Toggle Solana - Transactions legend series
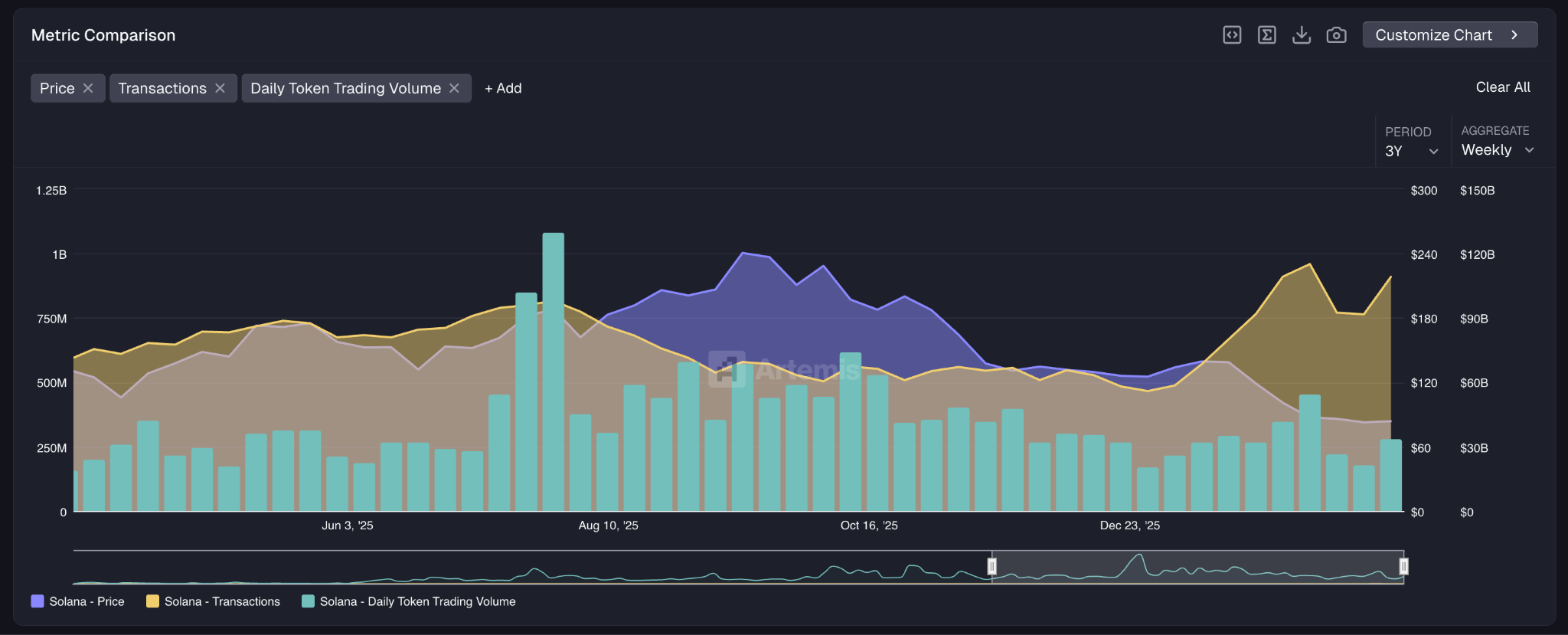Viewport: 1568px width, 635px height. (213, 601)
